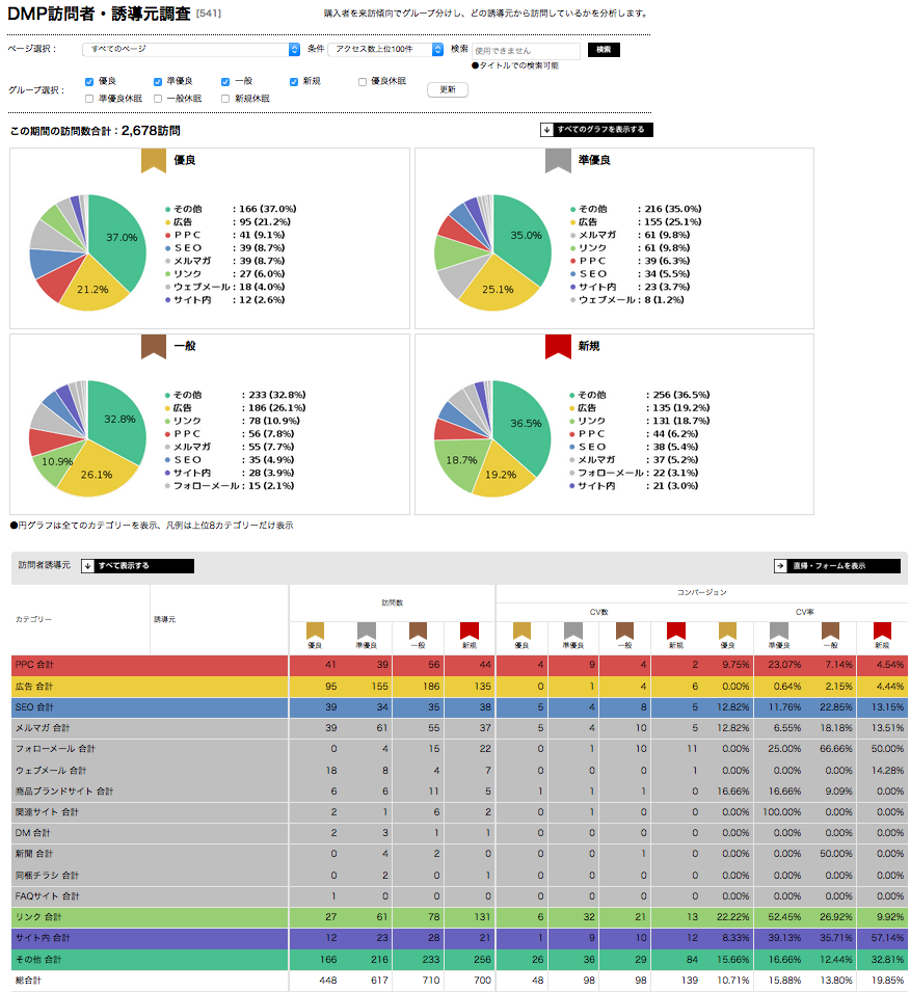Screen dimensions: 910x992
Task: Click the 検索 text input field
Action: click(526, 51)
